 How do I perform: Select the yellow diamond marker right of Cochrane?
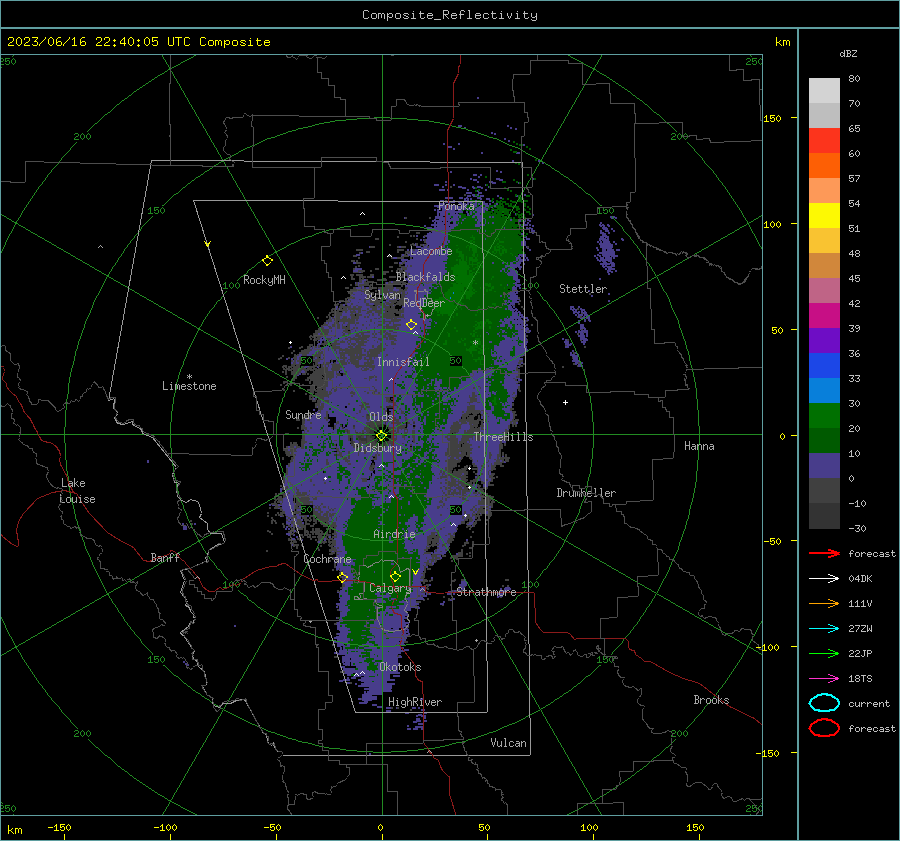[343, 577]
